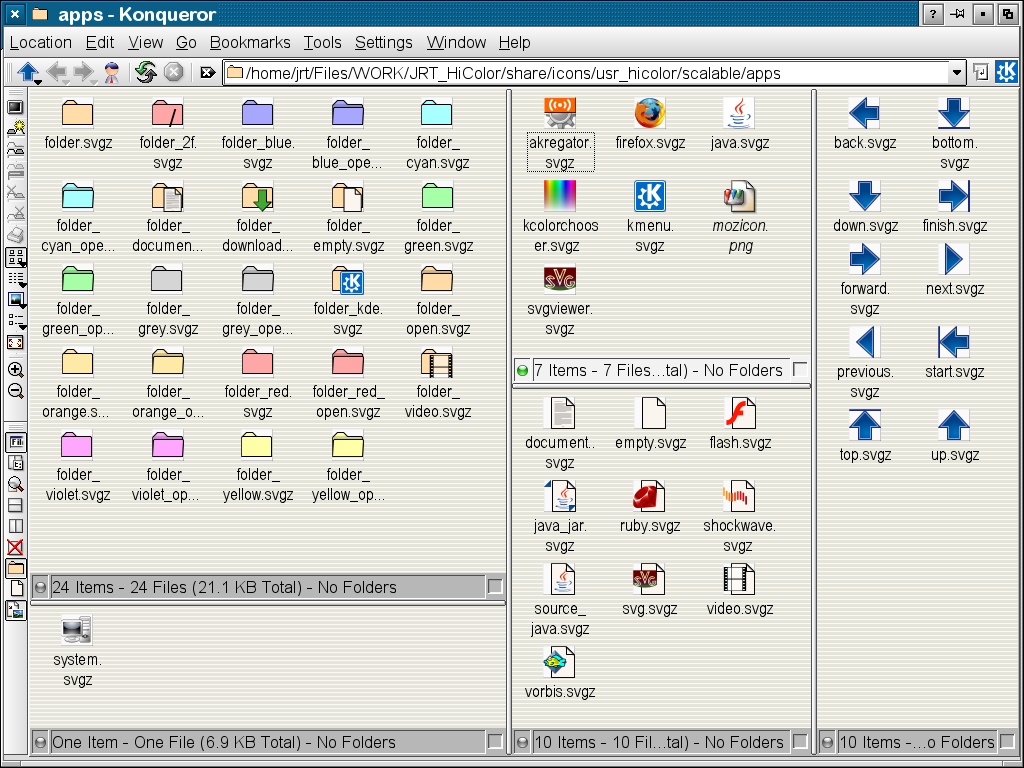Click the find-file magnifier icon in the sidebar
1024x768 pixels.
pos(16,485)
